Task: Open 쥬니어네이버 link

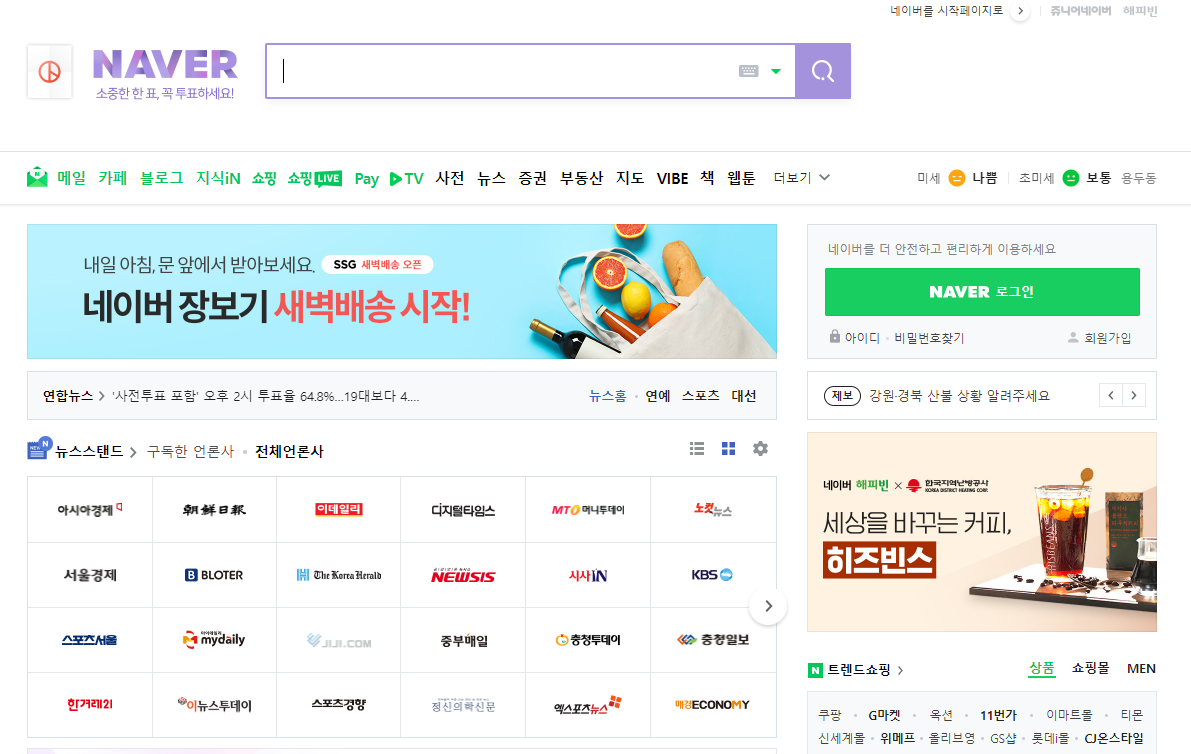Action: point(1080,11)
